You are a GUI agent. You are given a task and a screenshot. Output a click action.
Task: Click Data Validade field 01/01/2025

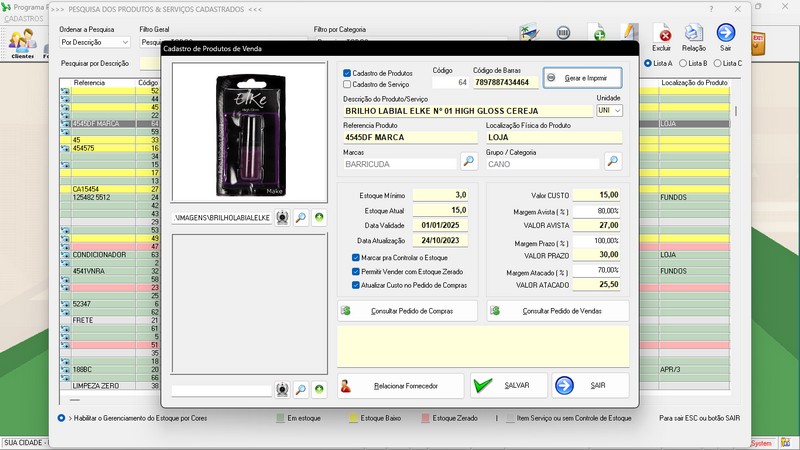pyautogui.click(x=440, y=225)
